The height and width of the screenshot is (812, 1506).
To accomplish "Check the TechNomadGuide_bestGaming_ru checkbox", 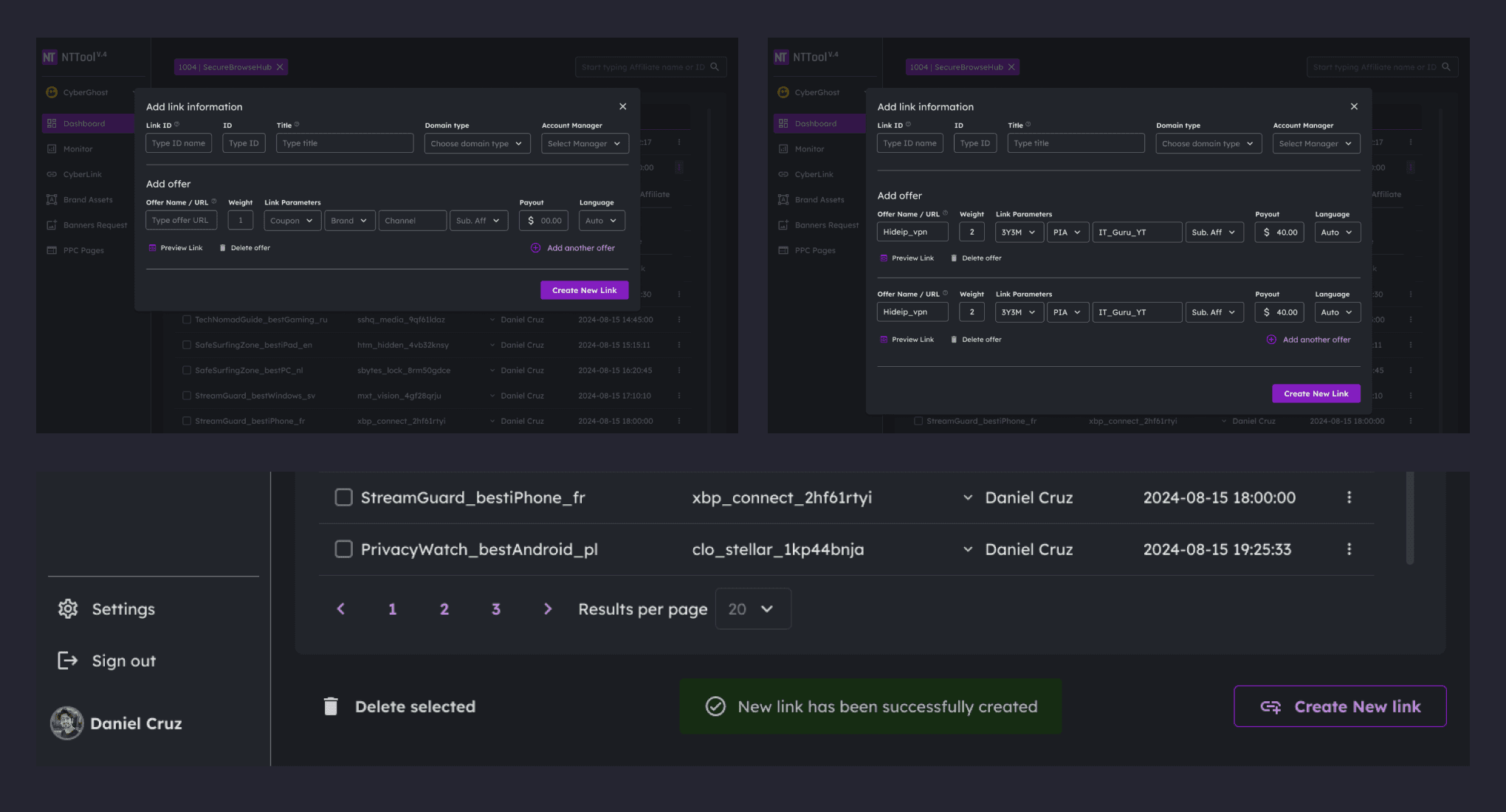I will (x=187, y=320).
